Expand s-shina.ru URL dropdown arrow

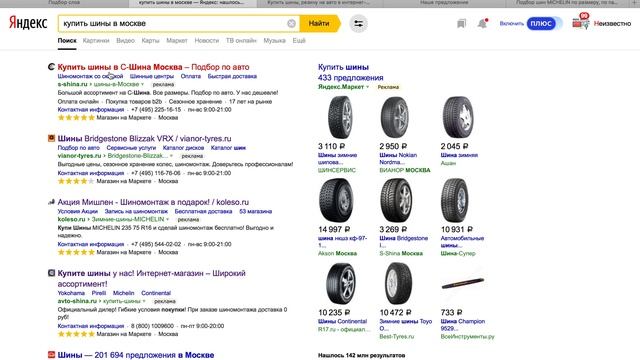coord(142,84)
